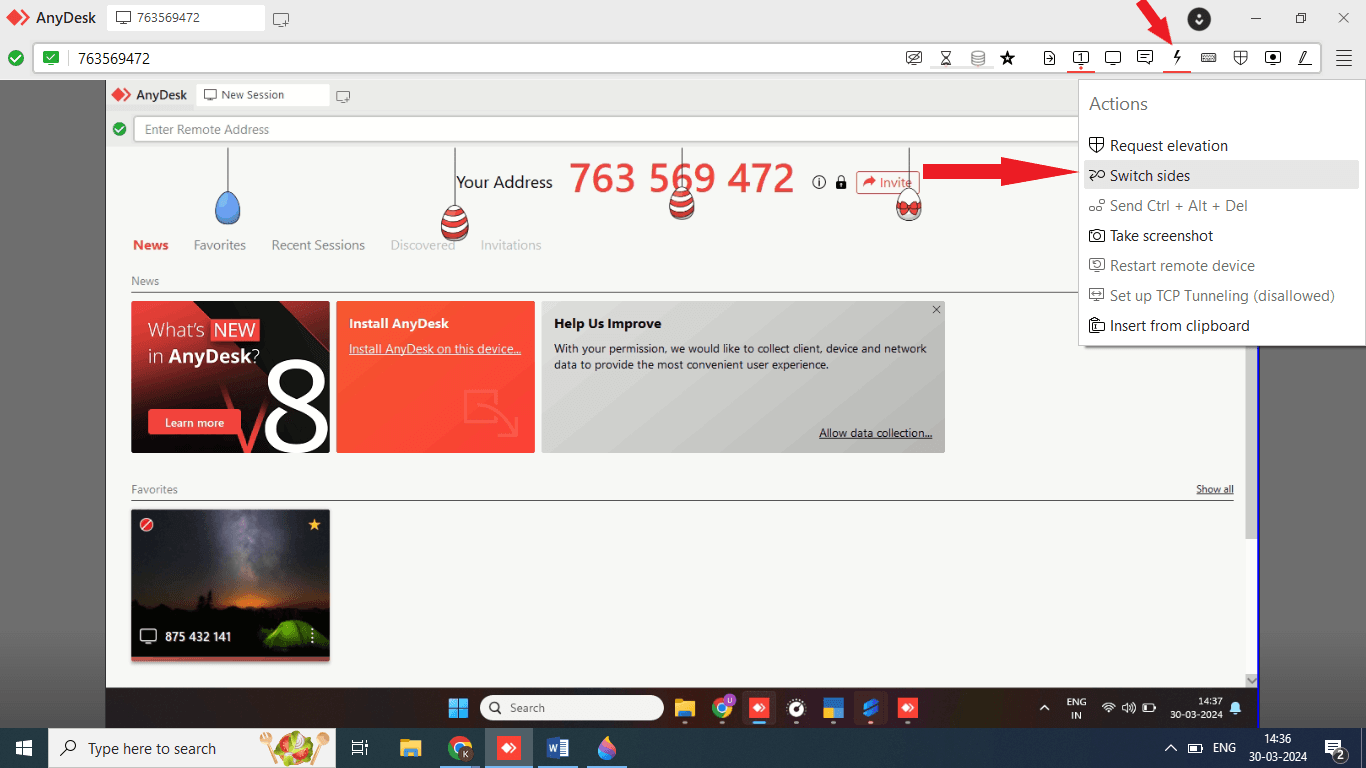The image size is (1366, 768).
Task: Select remote monitor 1 icon
Action: [x=1081, y=58]
